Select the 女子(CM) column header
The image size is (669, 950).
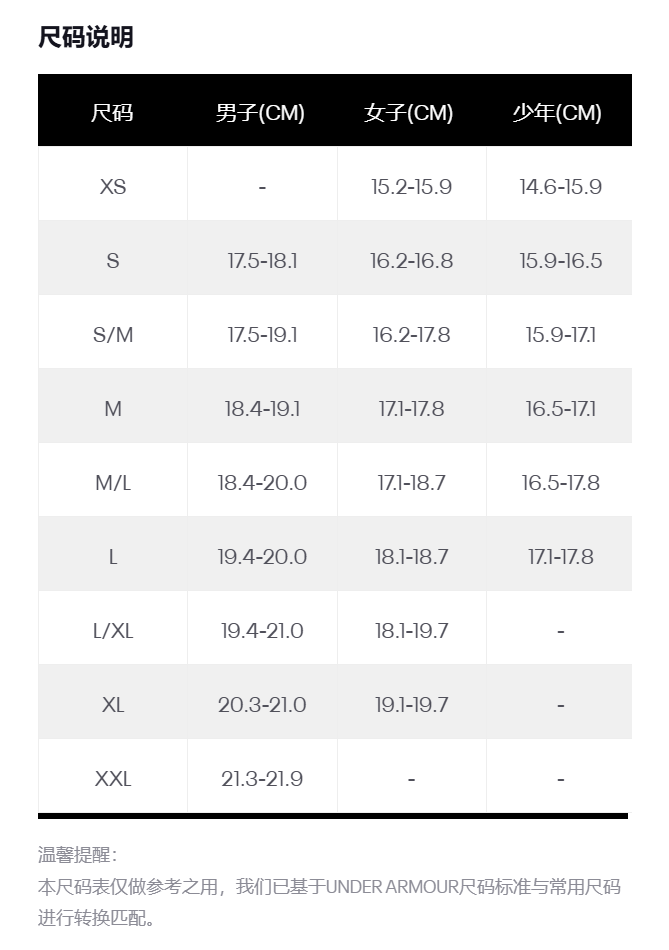coord(410,112)
